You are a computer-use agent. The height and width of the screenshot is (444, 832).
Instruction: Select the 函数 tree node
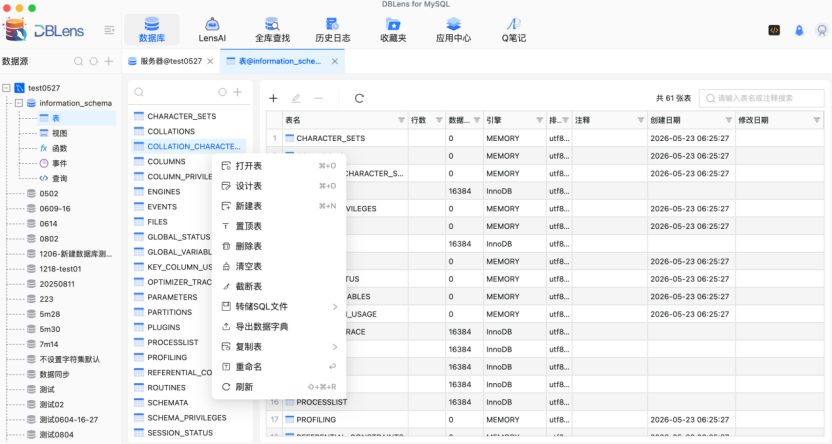click(x=59, y=149)
